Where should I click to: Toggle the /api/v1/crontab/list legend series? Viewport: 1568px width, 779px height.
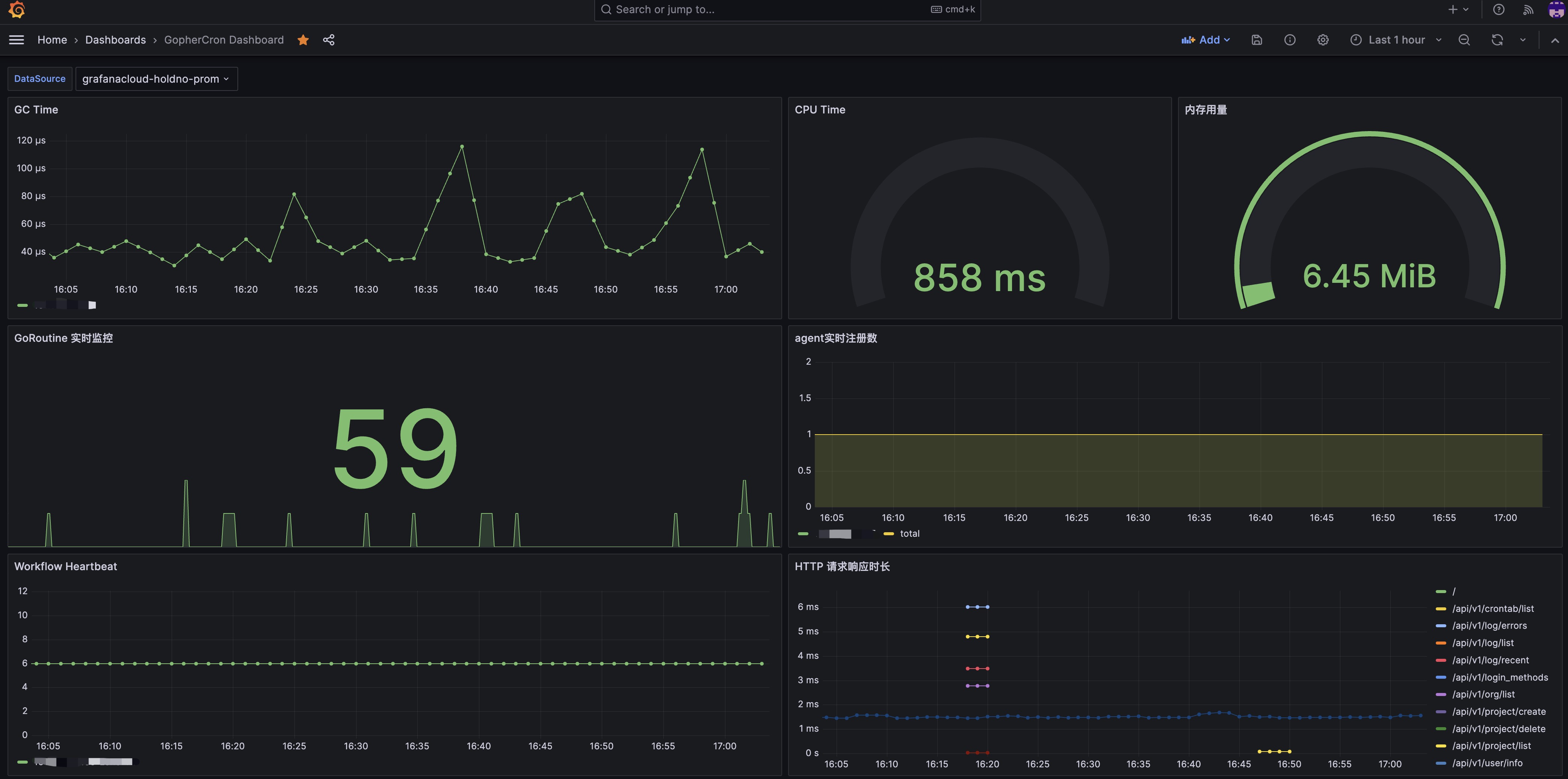tap(1492, 608)
